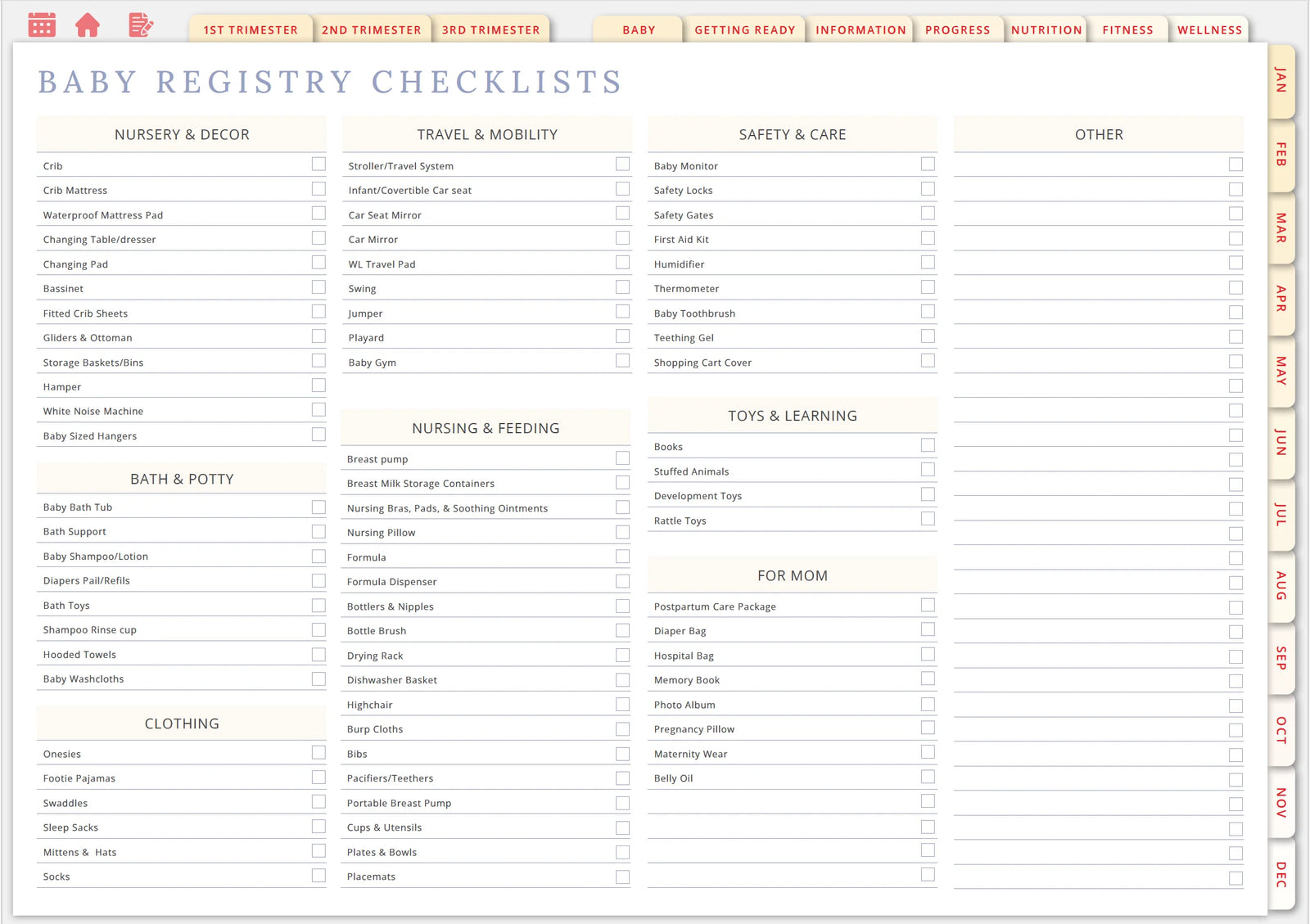Toggle the Onesies checkbox

(318, 753)
